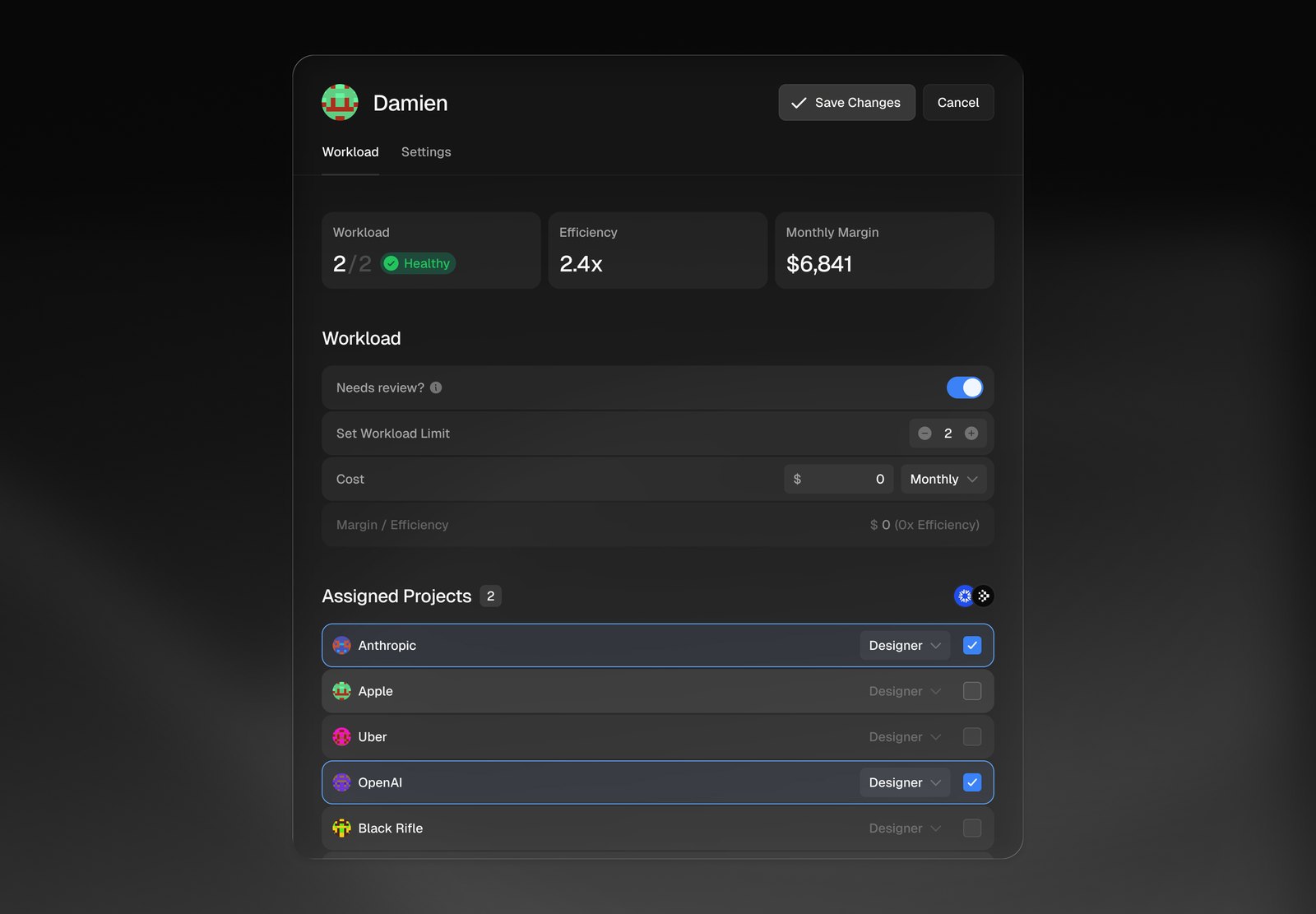The image size is (1316, 914).
Task: Open the Monthly cost period dropdown
Action: (x=943, y=479)
